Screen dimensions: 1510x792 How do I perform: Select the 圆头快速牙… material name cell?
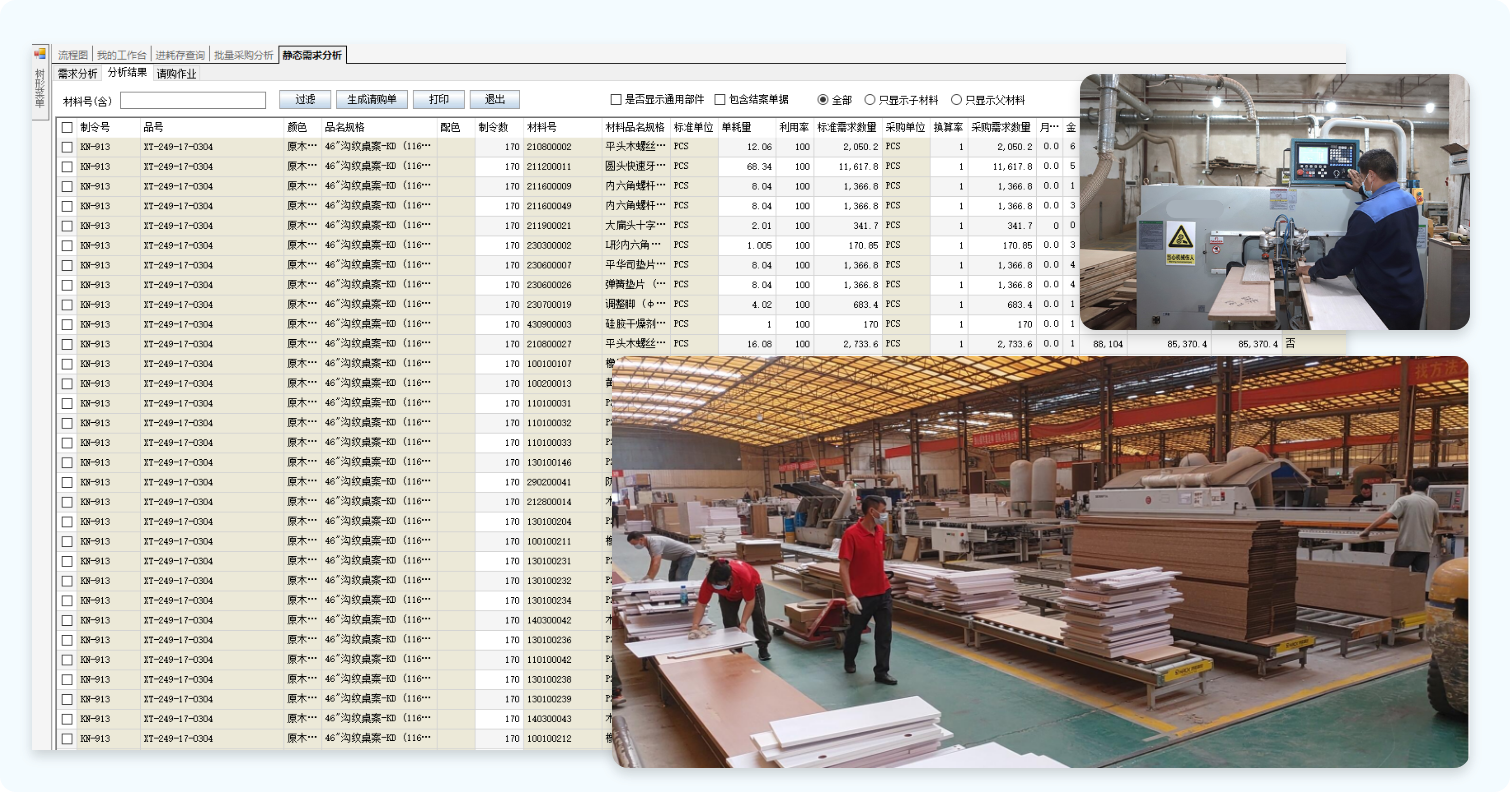(x=636, y=167)
